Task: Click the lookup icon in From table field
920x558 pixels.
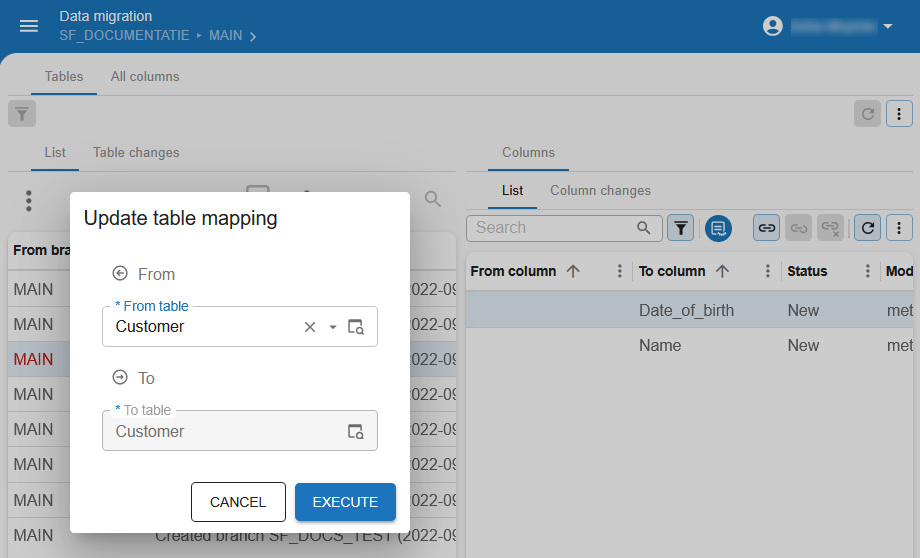Action: pos(356,327)
